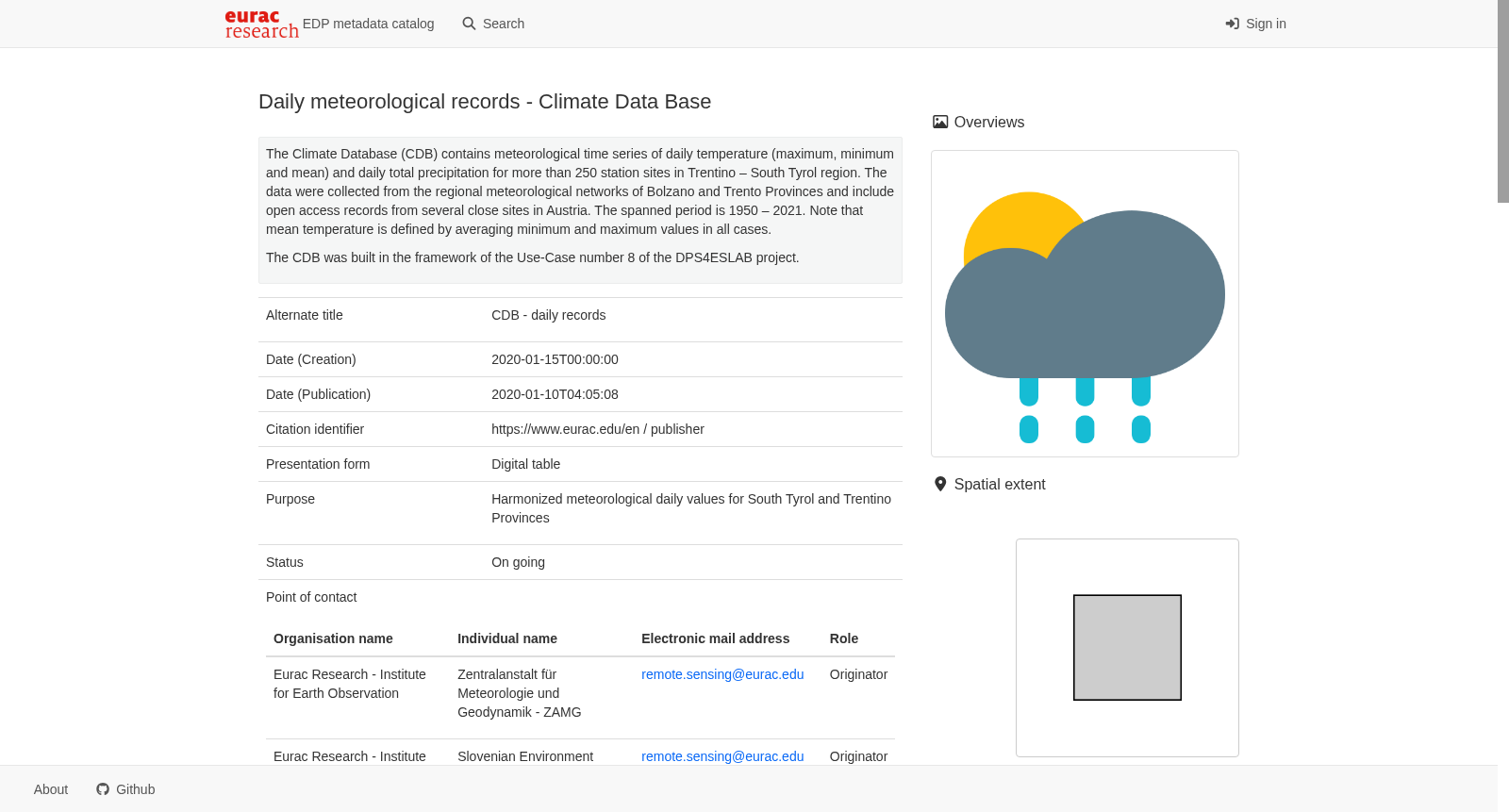Click the Originator role in ZAMG row
Screen dimensions: 1509x812
point(858,674)
